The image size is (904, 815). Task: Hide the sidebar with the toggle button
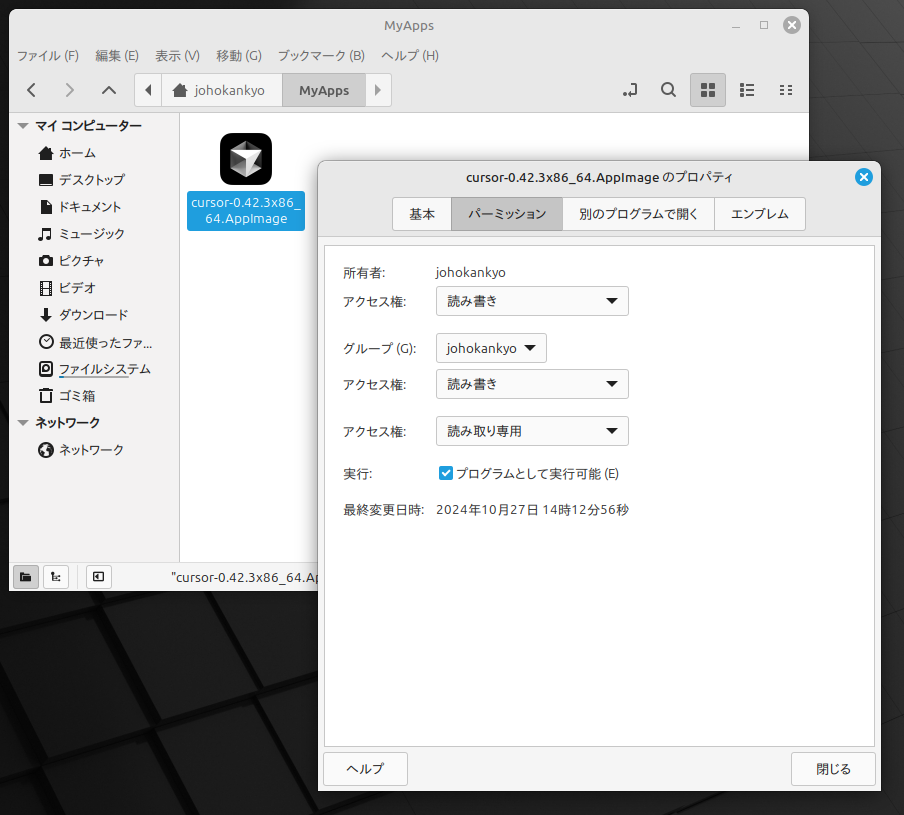click(x=98, y=576)
